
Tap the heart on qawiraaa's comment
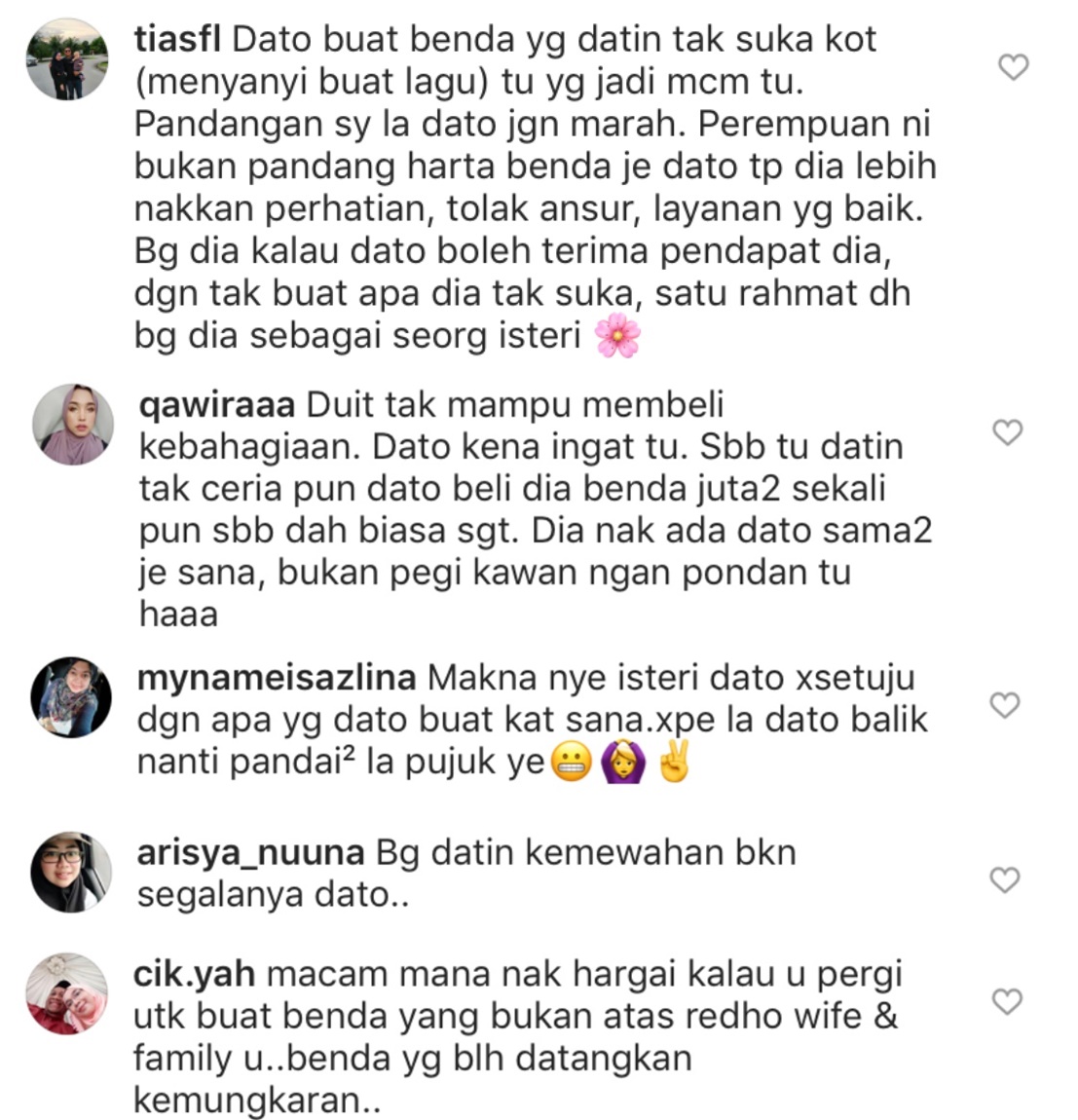point(1008,432)
